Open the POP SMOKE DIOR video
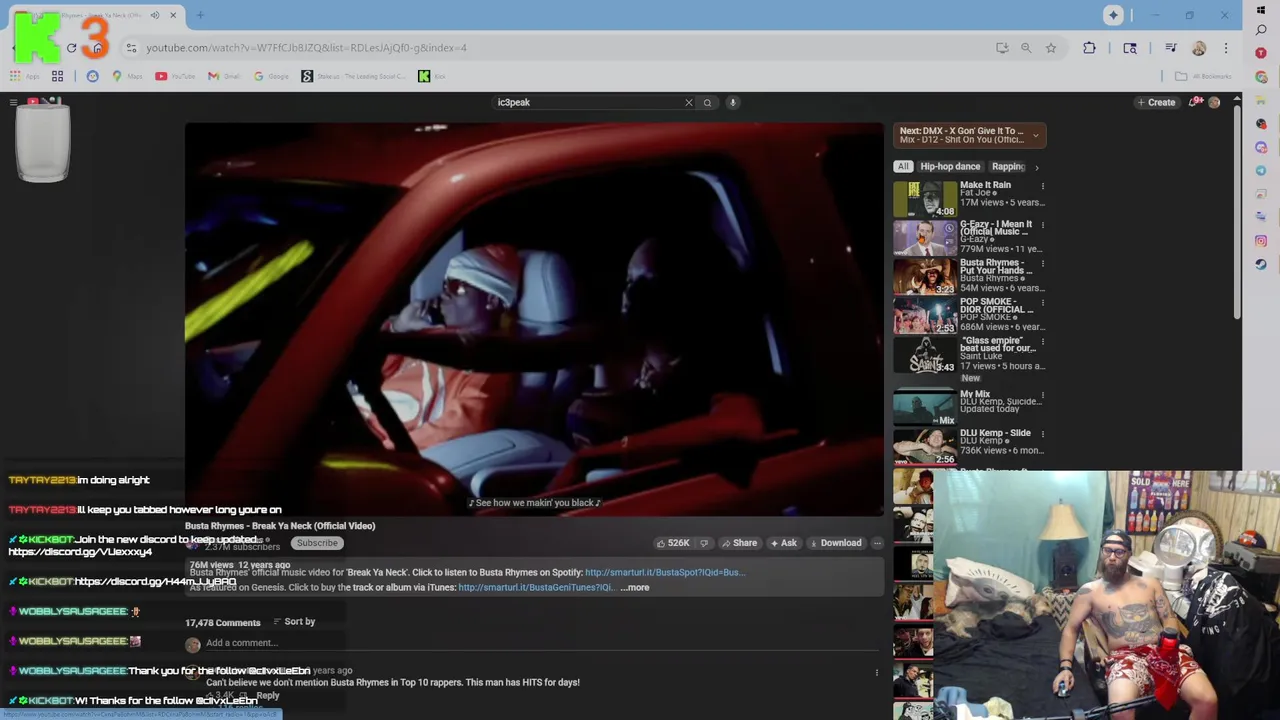The image size is (1280, 720). [x=925, y=316]
